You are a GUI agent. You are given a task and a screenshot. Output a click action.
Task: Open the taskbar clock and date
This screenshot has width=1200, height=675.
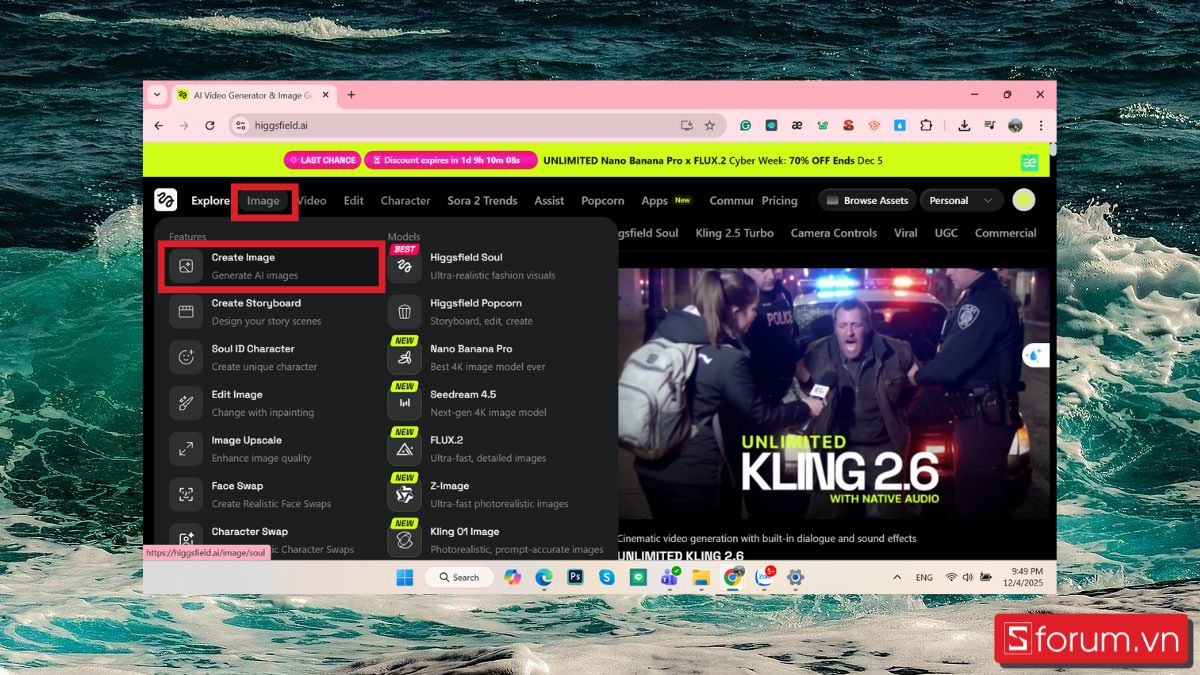[x=1022, y=577]
